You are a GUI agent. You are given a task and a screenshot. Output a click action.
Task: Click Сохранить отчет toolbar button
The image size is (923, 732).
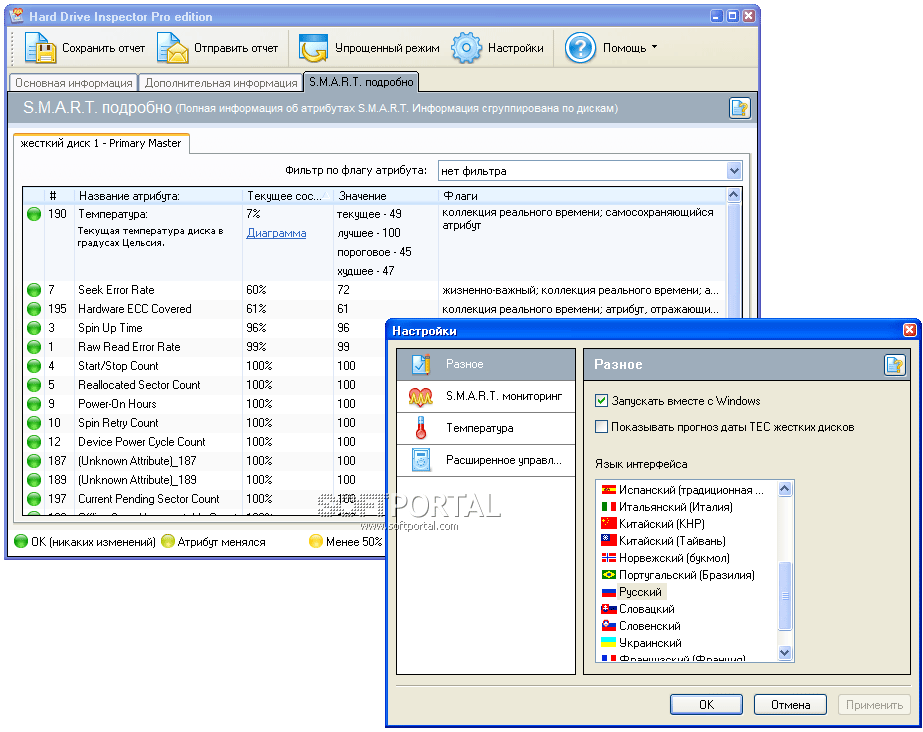tap(85, 48)
